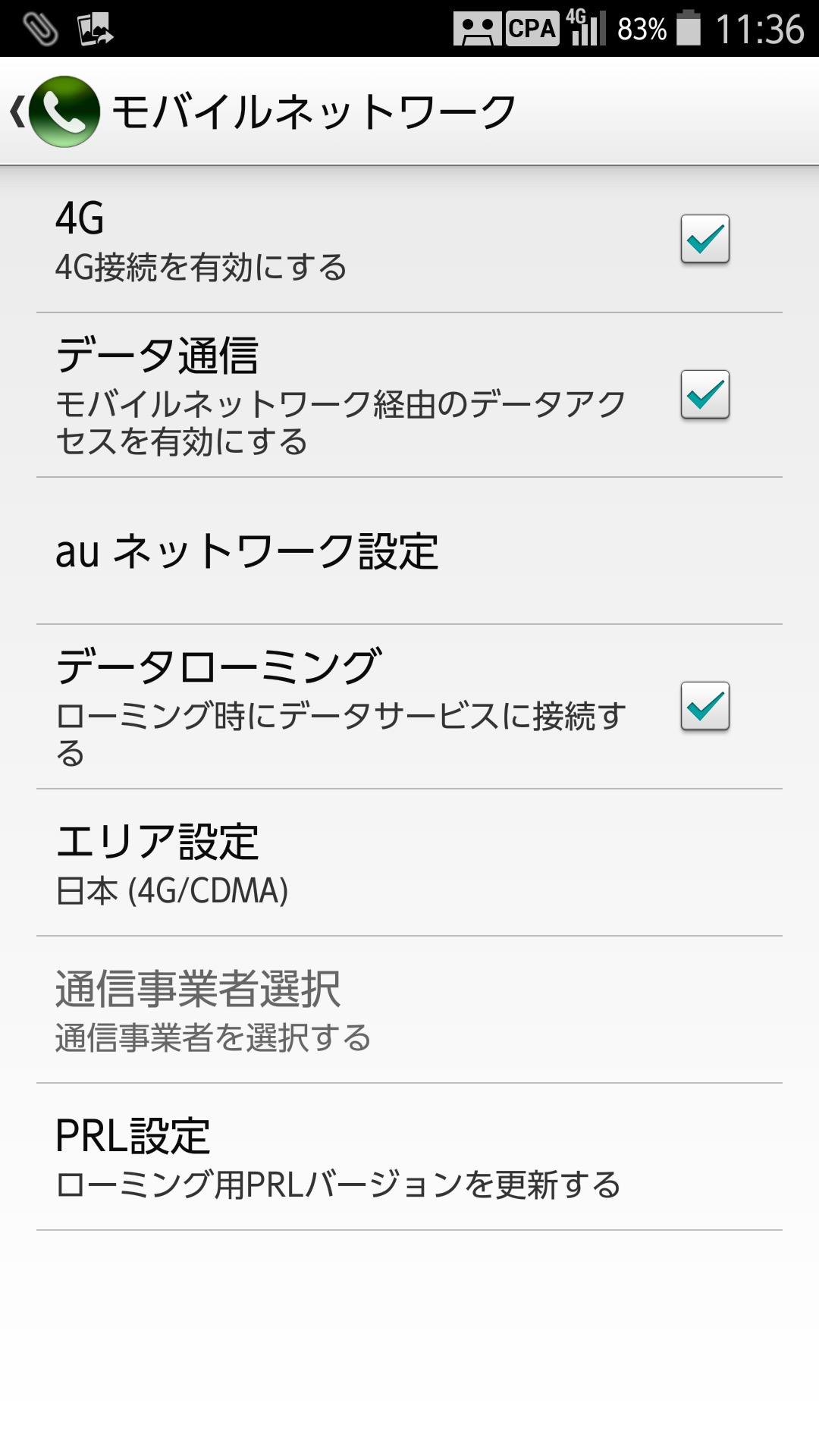The image size is (819, 1456).
Task: Tap the back arrow beside phone icon
Action: (x=17, y=111)
